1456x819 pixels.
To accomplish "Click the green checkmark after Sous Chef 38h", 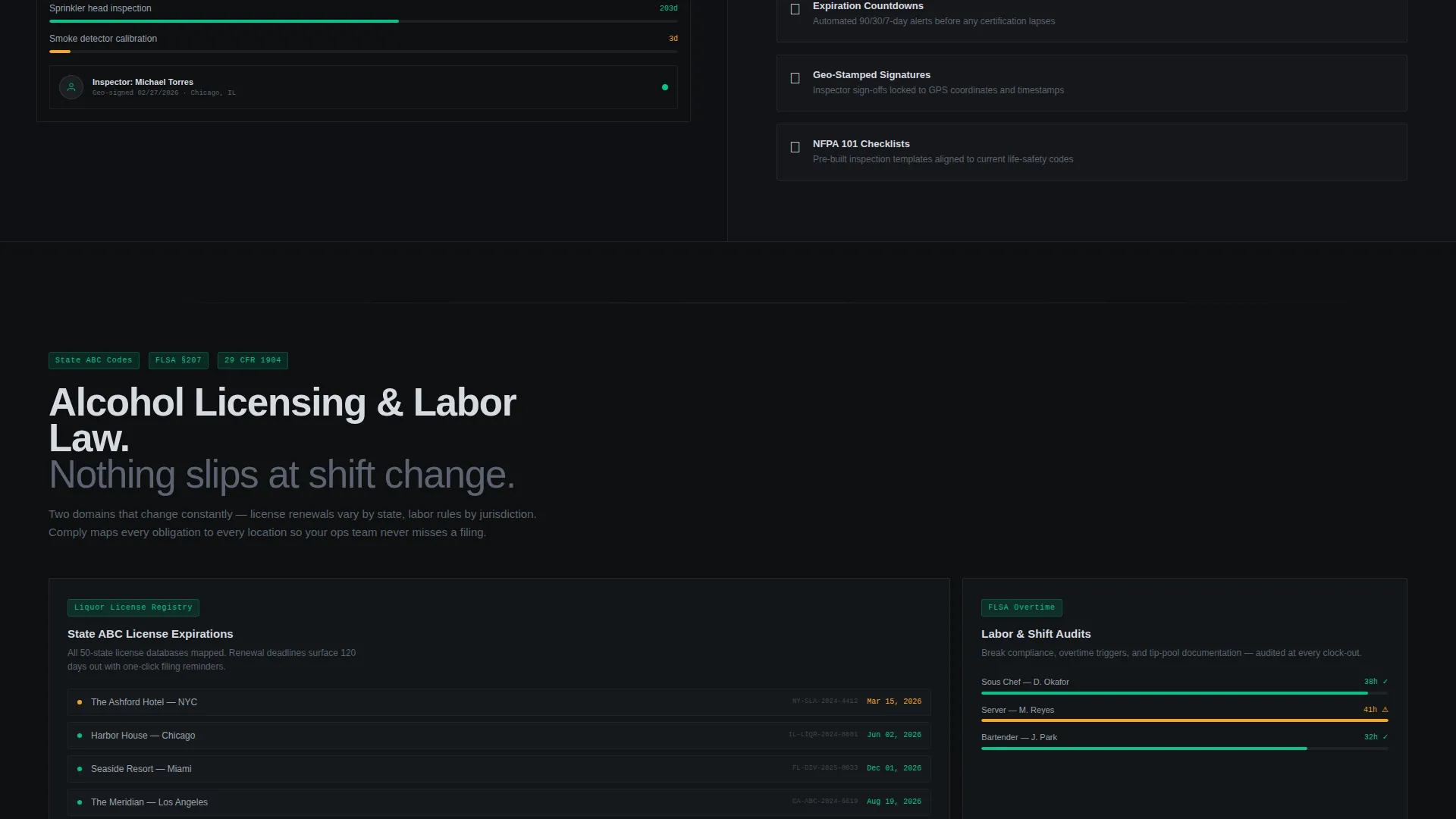I will click(1385, 682).
